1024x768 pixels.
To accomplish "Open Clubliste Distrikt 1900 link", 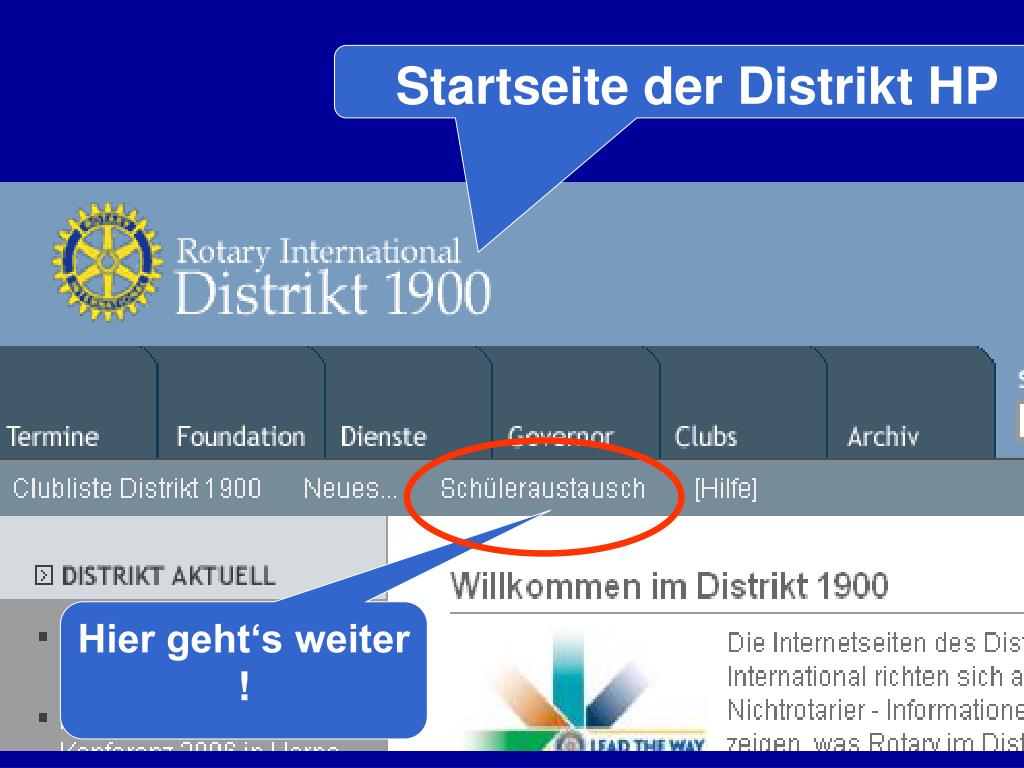I will 136,488.
